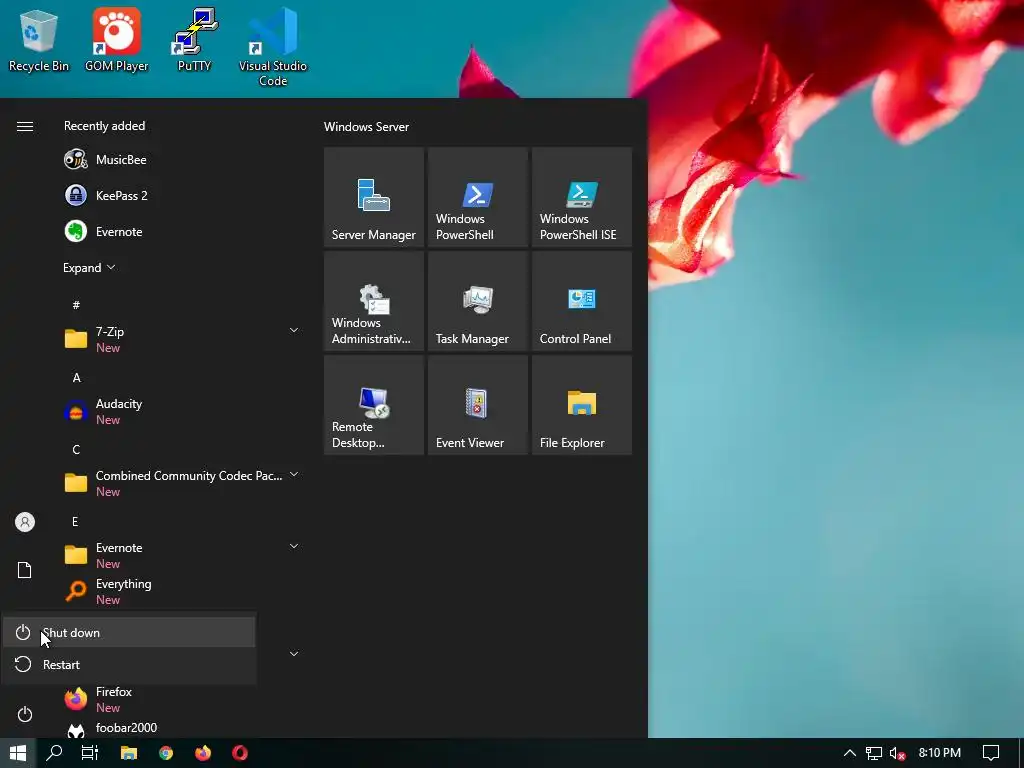This screenshot has width=1024, height=768.
Task: Open Opera from the taskbar
Action: click(240, 753)
